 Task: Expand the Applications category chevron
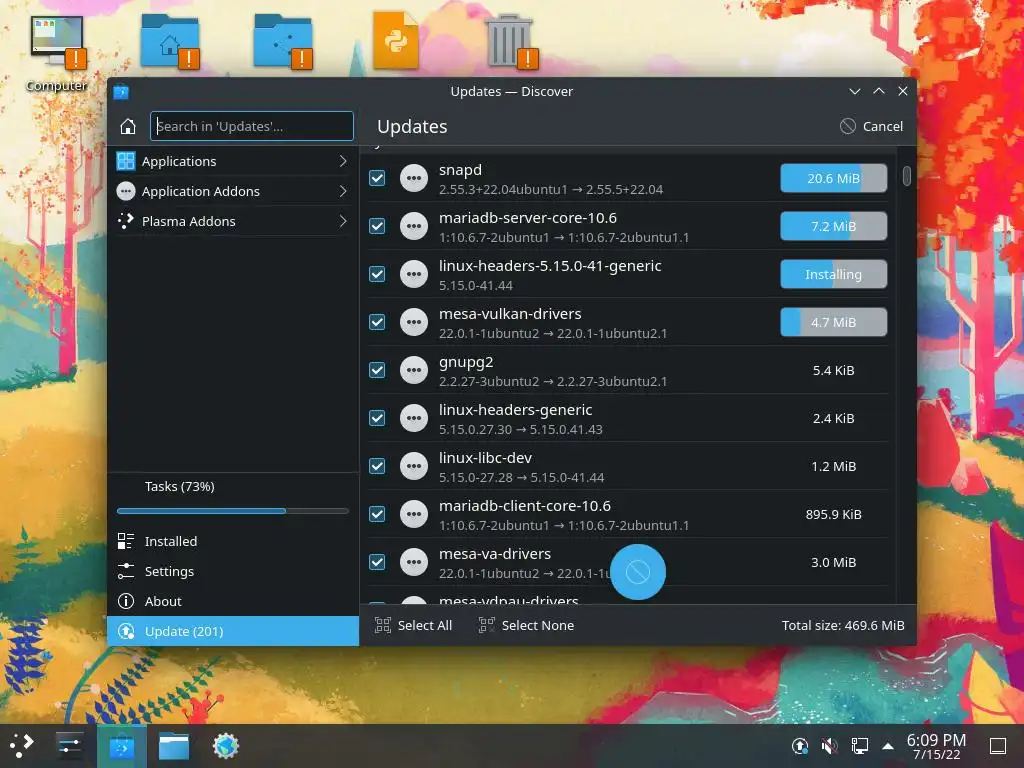pyautogui.click(x=343, y=161)
